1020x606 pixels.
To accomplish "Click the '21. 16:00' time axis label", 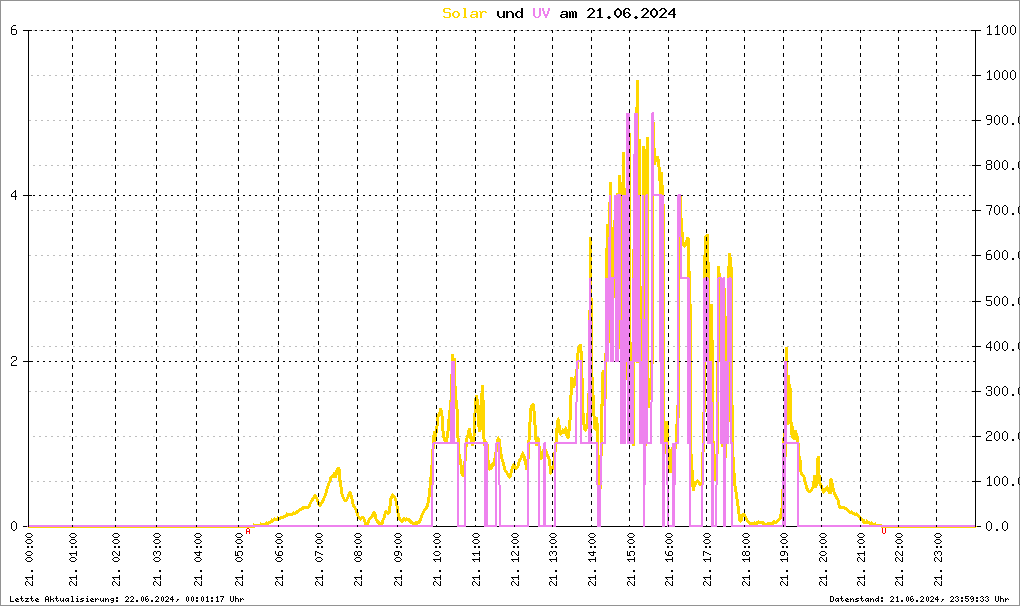I will (669, 559).
